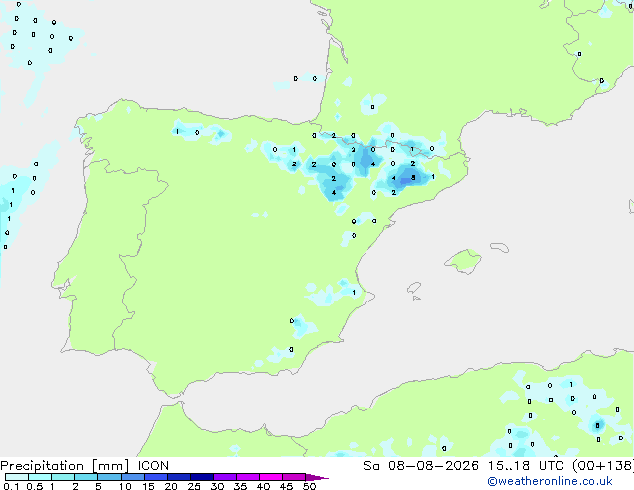Pick the 25–30 mm dark navy legend swatch
Image resolution: width=634 pixels, height=490 pixels.
[x=201, y=477]
